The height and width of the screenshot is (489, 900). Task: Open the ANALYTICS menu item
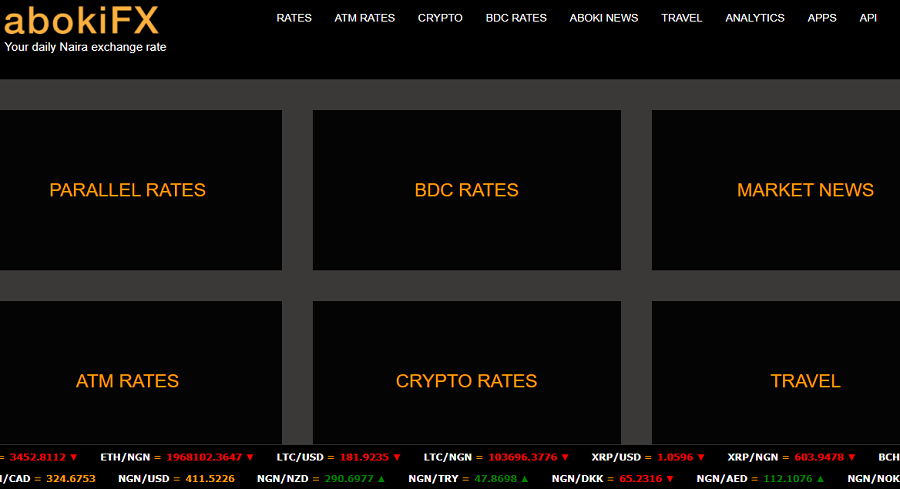[x=755, y=18]
